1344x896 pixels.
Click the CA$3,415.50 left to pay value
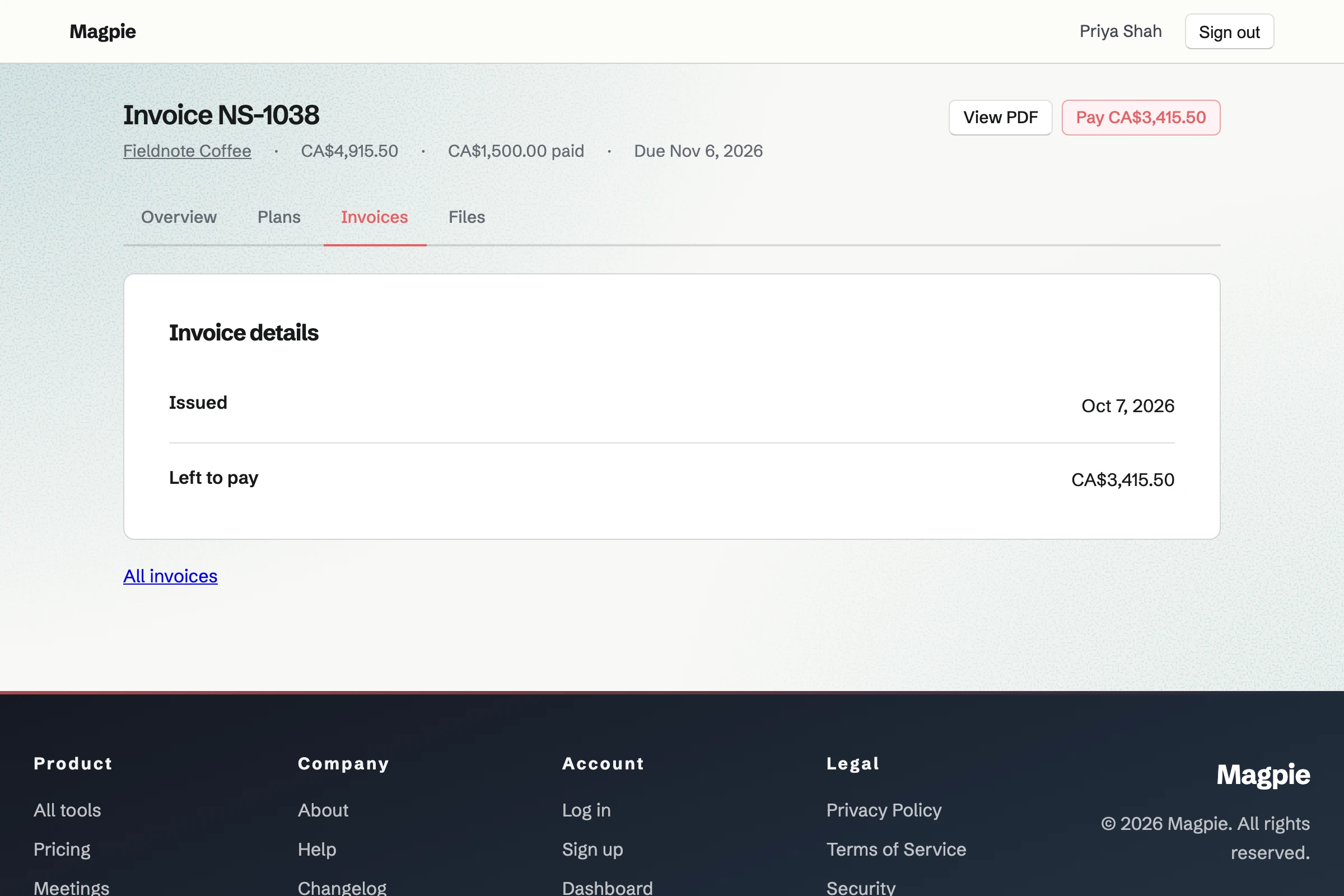[1122, 480]
